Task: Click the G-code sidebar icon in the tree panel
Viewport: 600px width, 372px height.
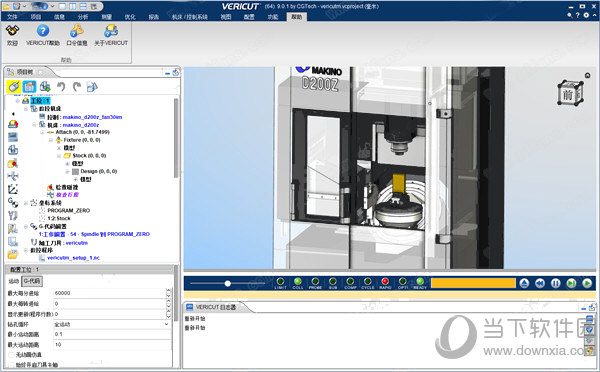Action: [x=13, y=202]
